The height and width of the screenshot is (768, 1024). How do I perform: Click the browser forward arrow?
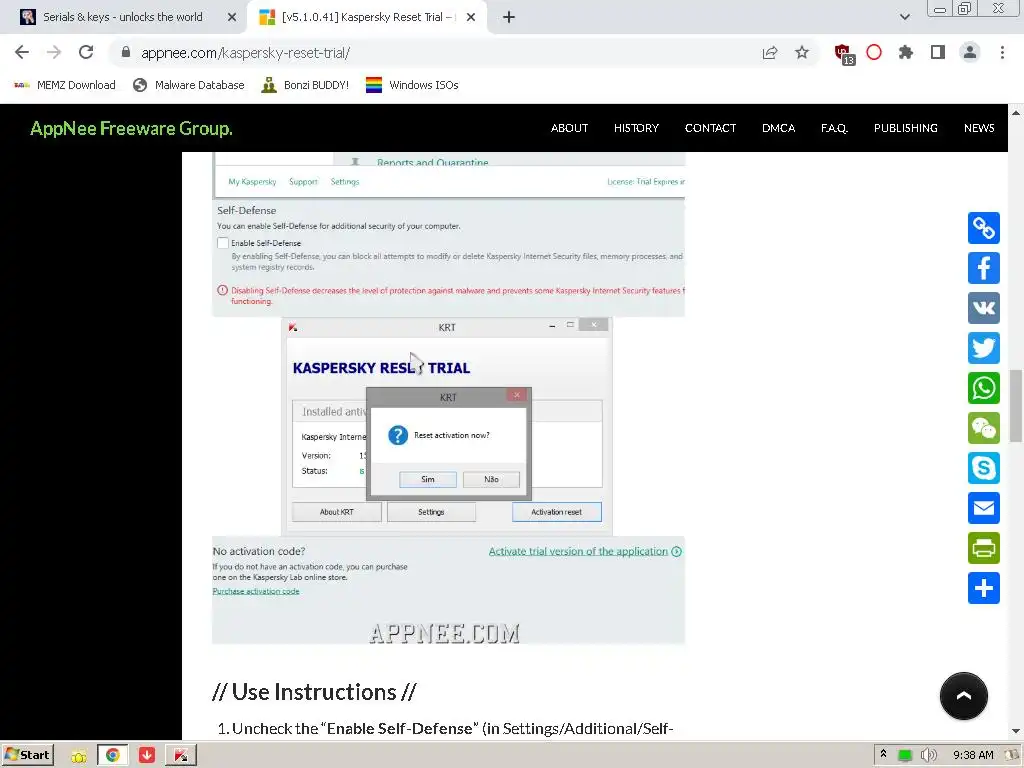54,52
